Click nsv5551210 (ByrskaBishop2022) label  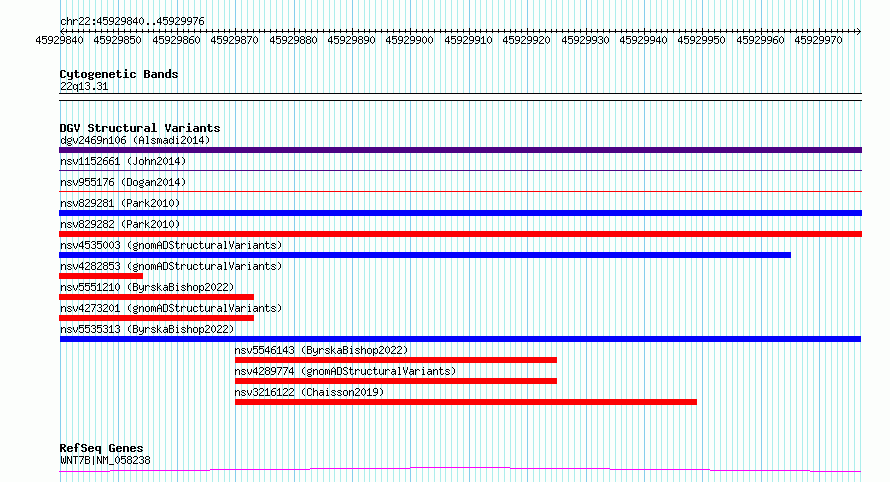(147, 287)
